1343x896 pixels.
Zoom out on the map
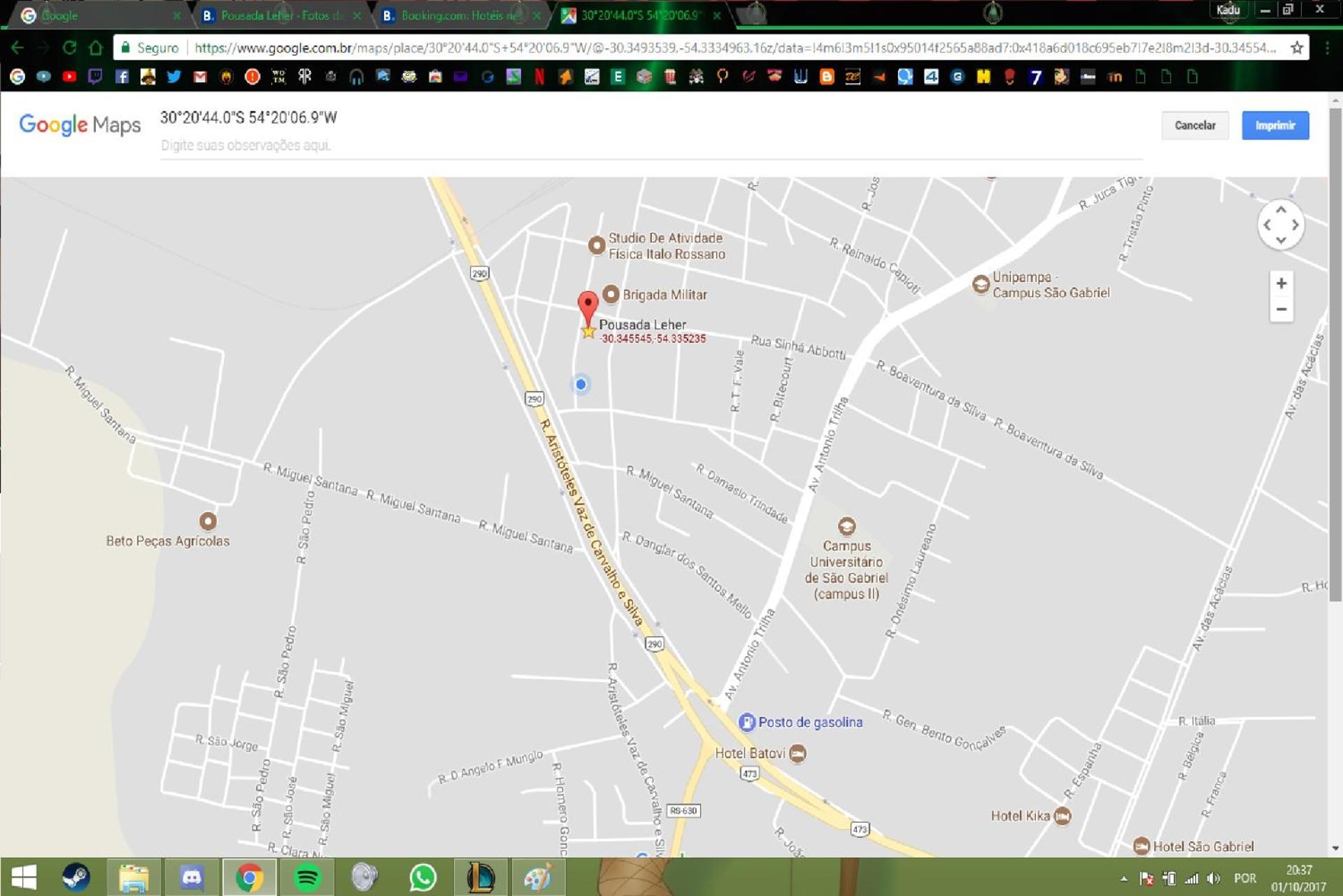[x=1281, y=309]
